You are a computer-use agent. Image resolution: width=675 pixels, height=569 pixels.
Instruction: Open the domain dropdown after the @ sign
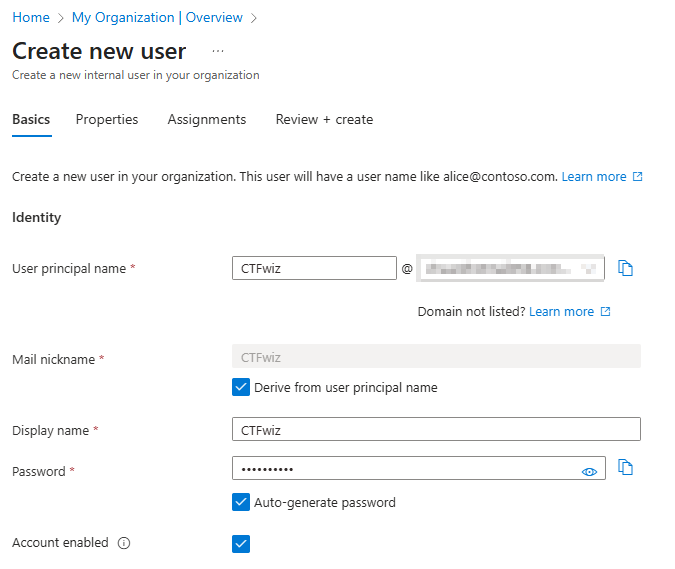pos(510,268)
